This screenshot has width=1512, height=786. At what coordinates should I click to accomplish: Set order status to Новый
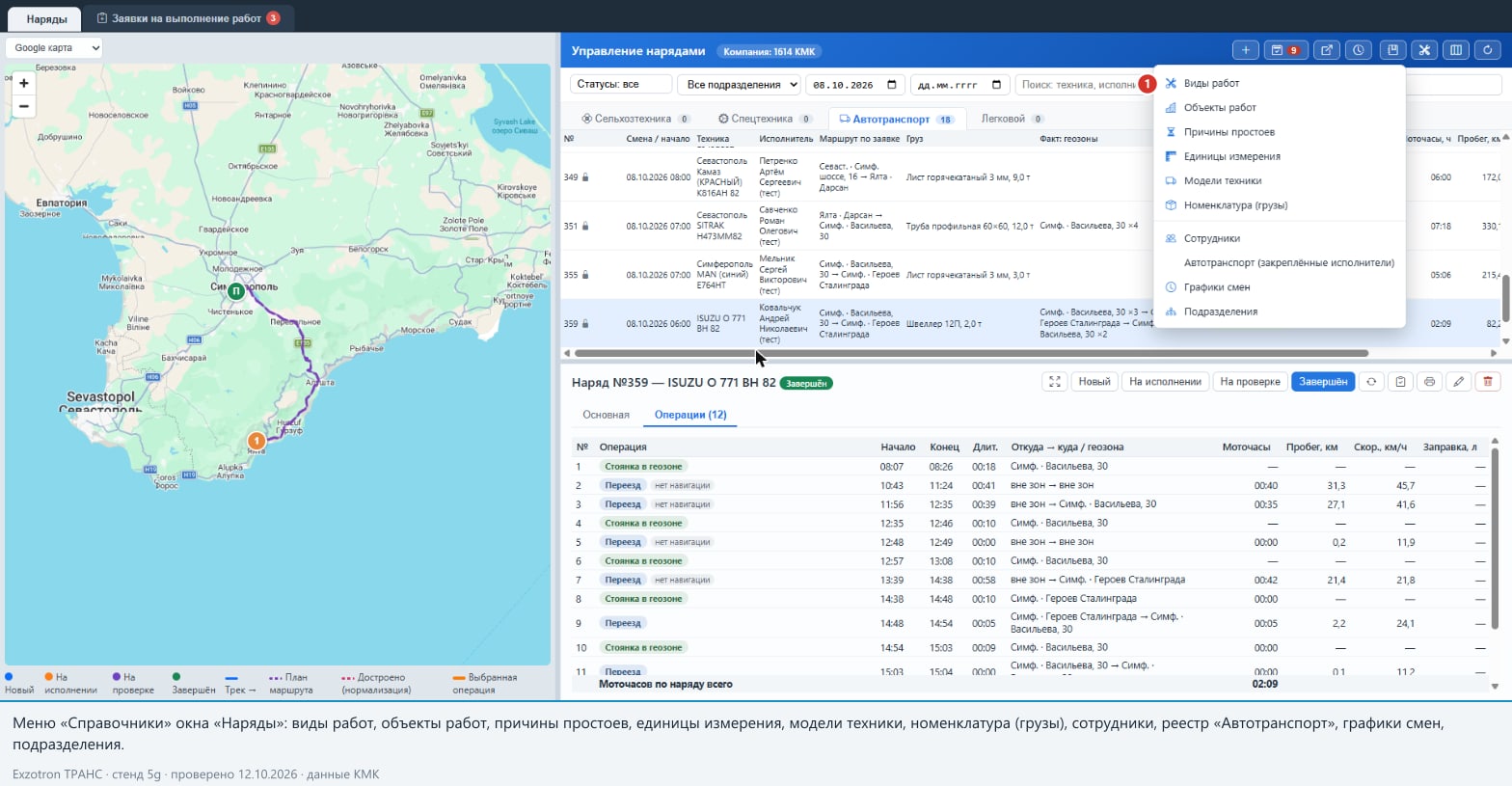[x=1094, y=382]
